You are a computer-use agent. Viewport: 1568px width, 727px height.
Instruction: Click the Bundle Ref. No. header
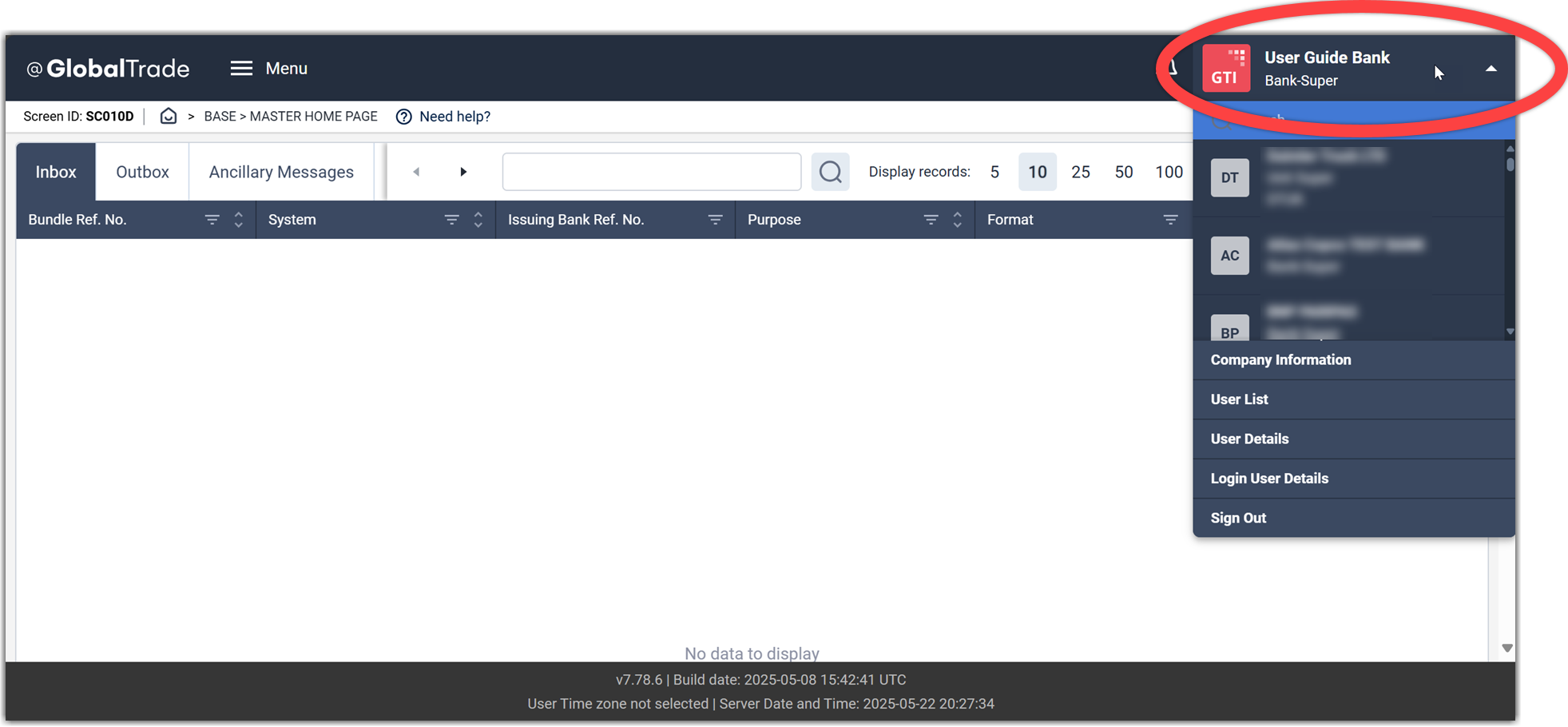pyautogui.click(x=77, y=220)
